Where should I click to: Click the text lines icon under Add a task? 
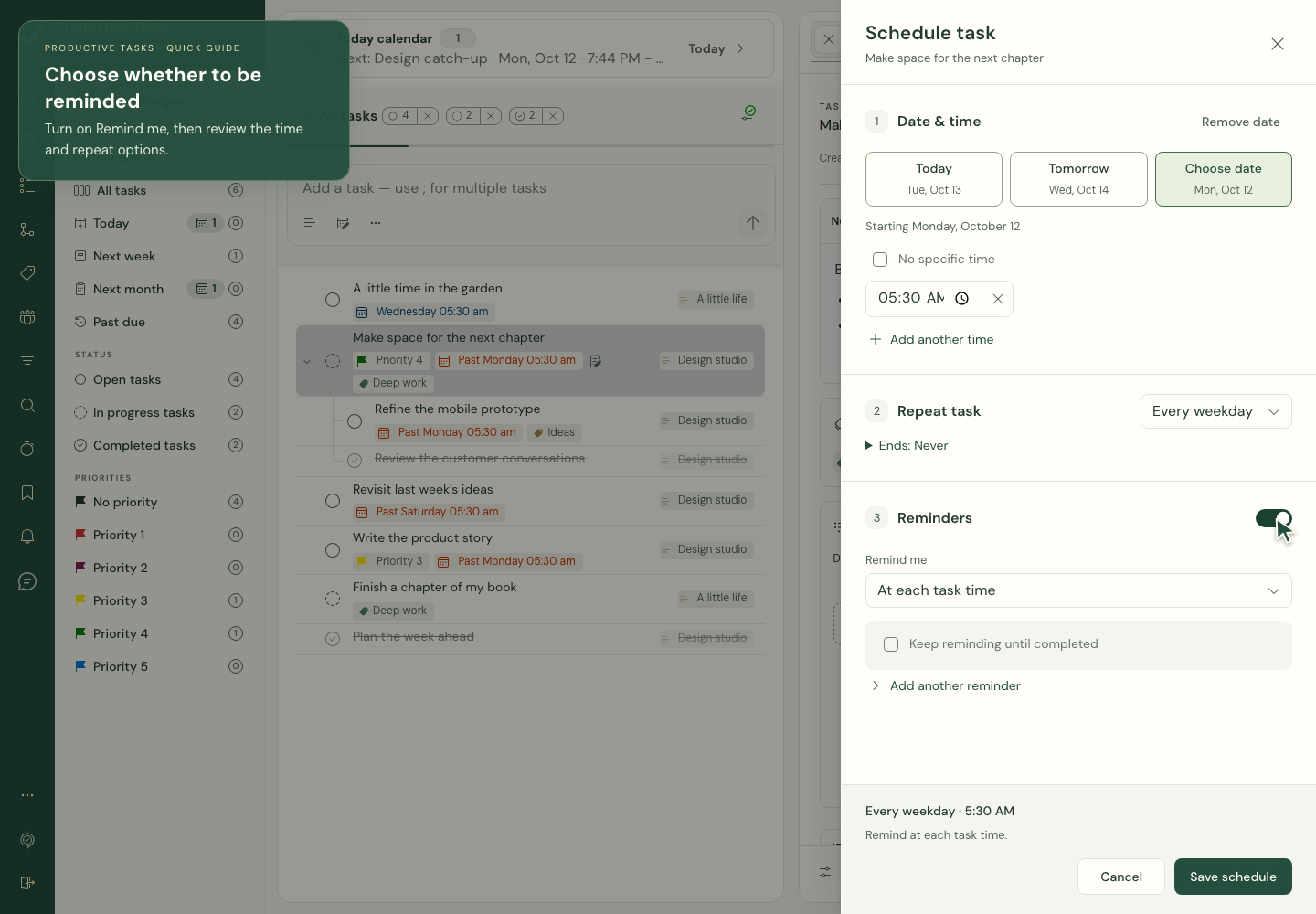click(309, 223)
